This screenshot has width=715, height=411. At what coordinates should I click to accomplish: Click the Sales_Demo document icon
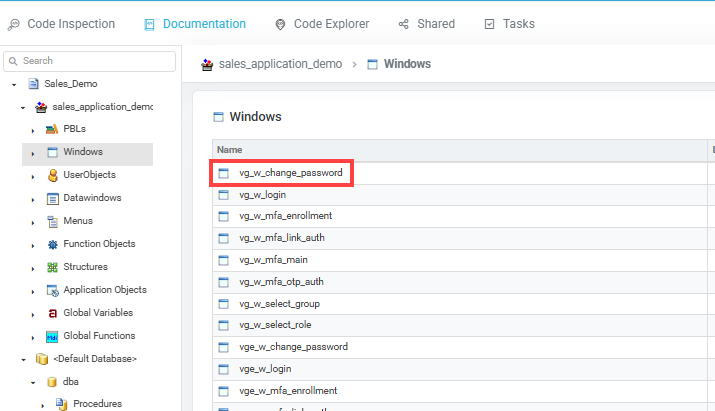click(x=33, y=83)
